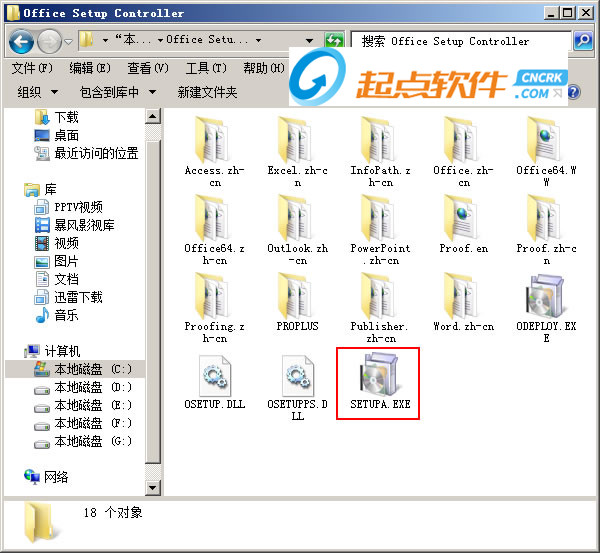Open the 下载 folder in sidebar
The image size is (600, 553).
56,117
